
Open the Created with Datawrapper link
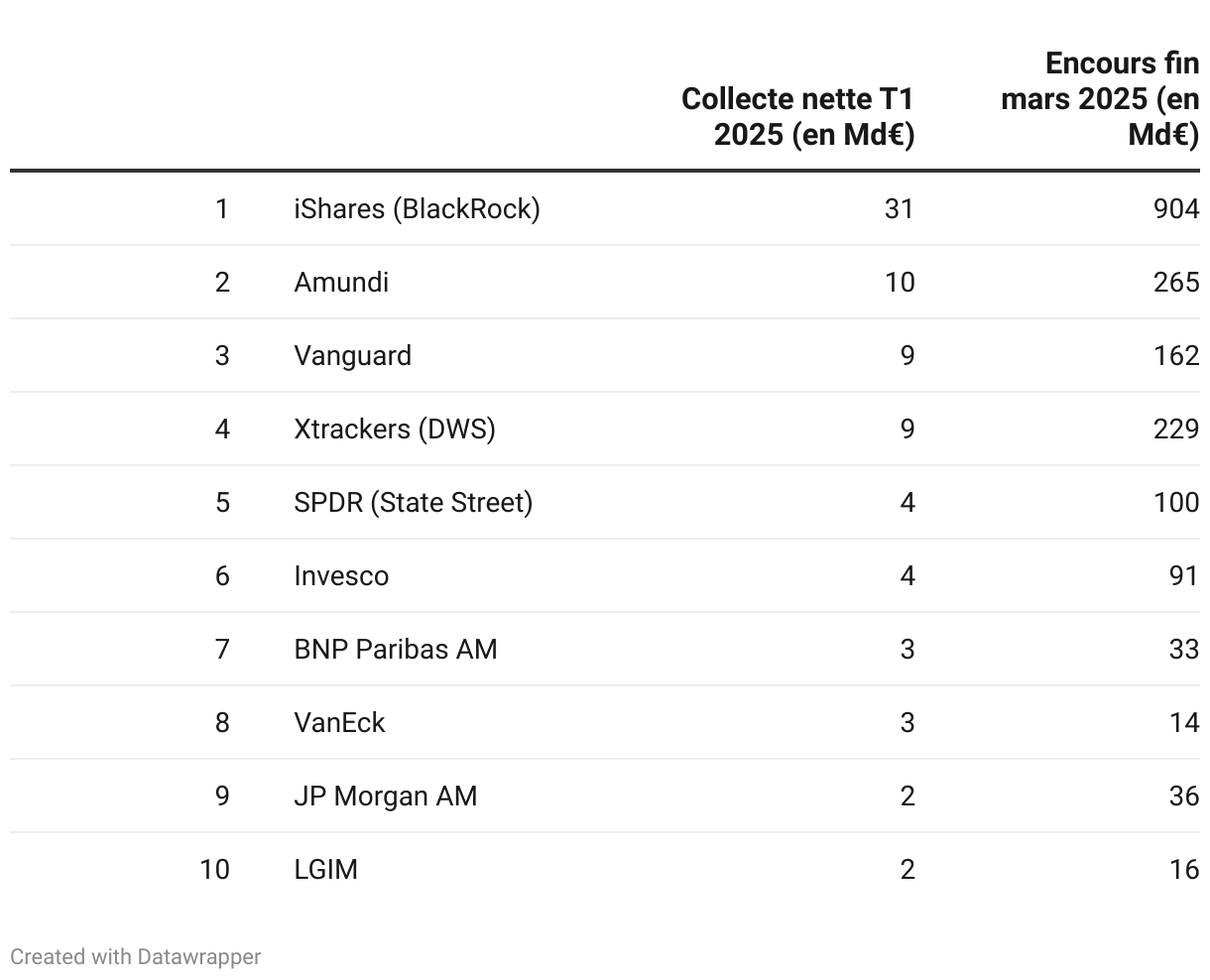pos(136,957)
